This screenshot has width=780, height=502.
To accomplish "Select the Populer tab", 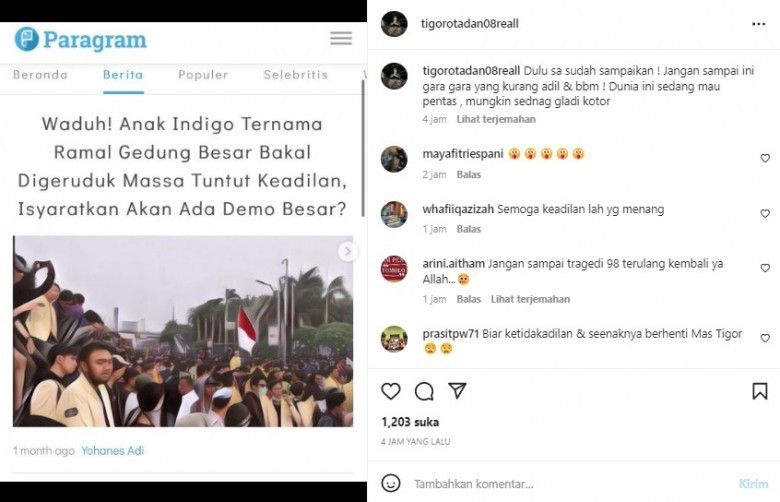I will click(x=203, y=75).
